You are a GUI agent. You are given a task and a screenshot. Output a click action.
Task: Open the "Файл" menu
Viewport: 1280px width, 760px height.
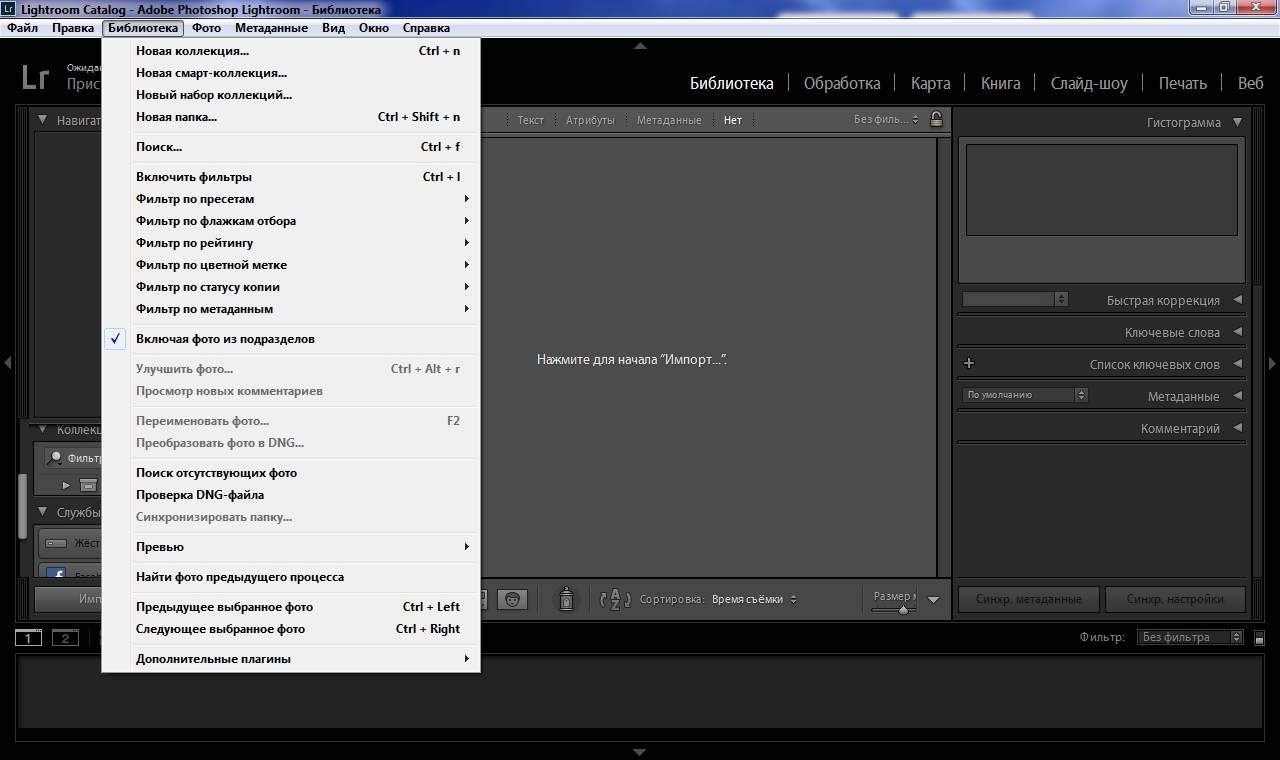click(x=22, y=28)
